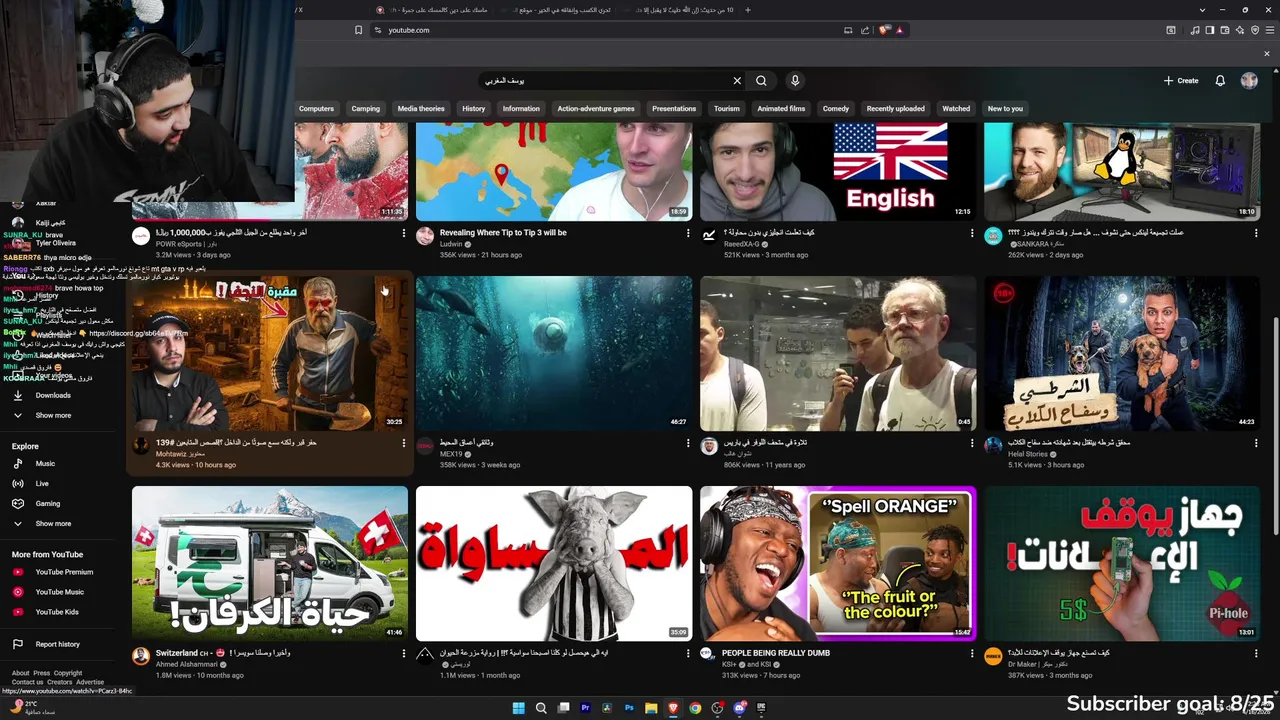Image resolution: width=1280 pixels, height=720 pixels.
Task: Open the Switzerland camper van thumbnail
Action: 270,563
